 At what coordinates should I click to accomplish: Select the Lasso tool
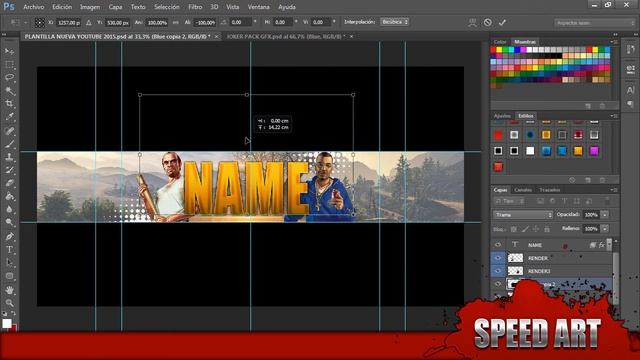point(9,78)
